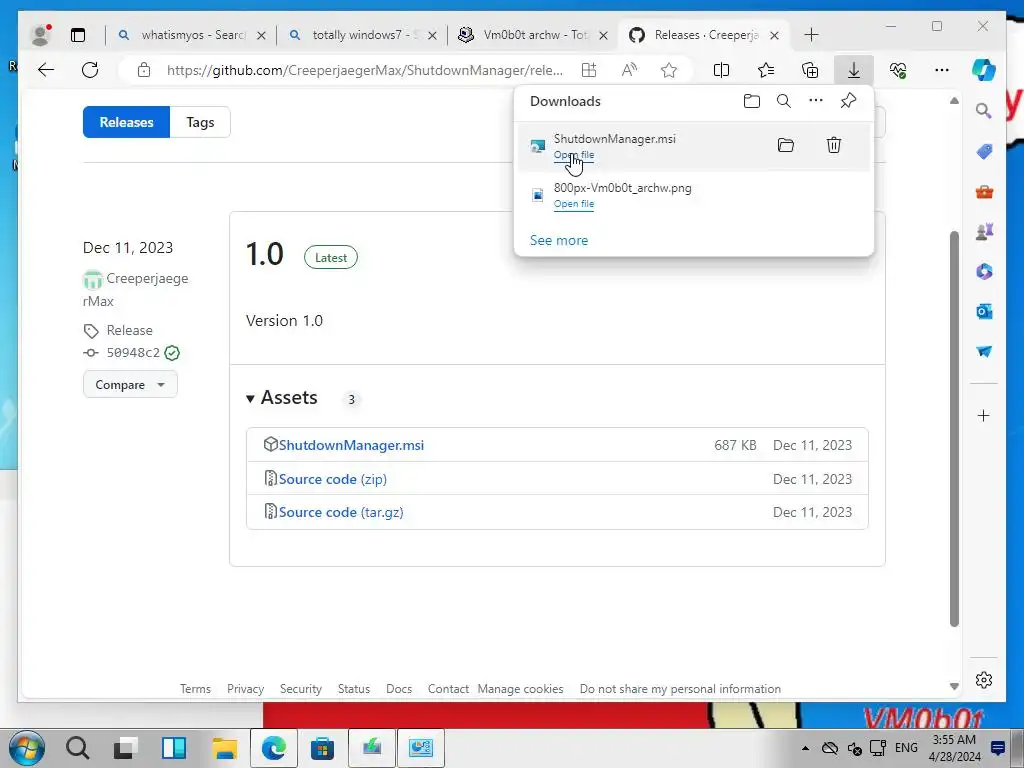Switch to the Tags view

click(x=200, y=122)
